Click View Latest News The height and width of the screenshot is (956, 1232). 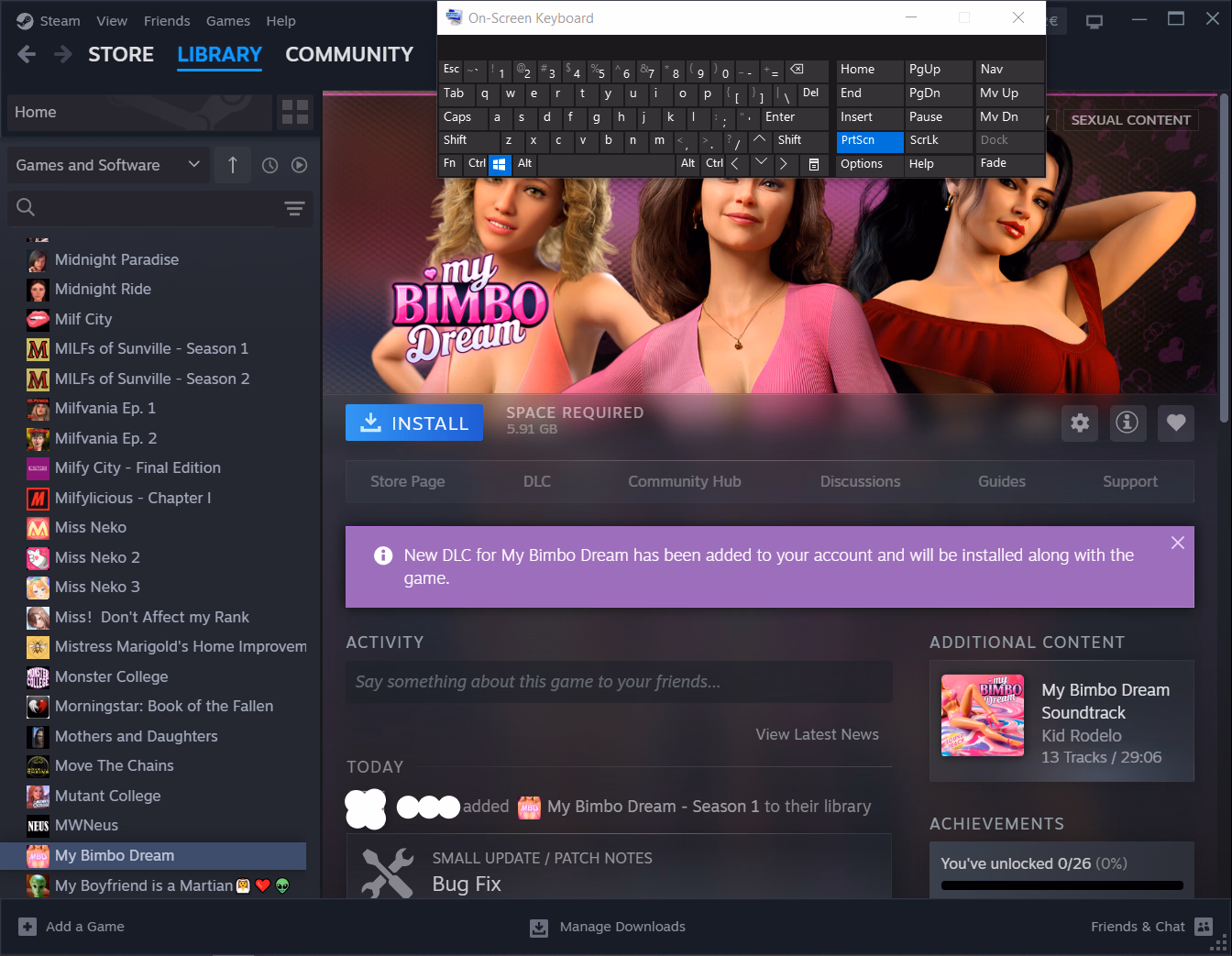pyautogui.click(x=817, y=735)
